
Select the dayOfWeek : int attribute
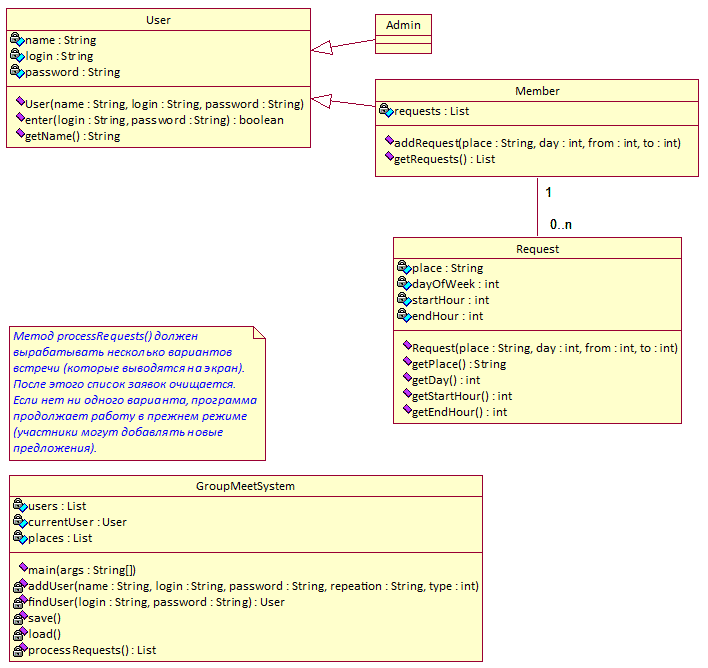click(456, 284)
